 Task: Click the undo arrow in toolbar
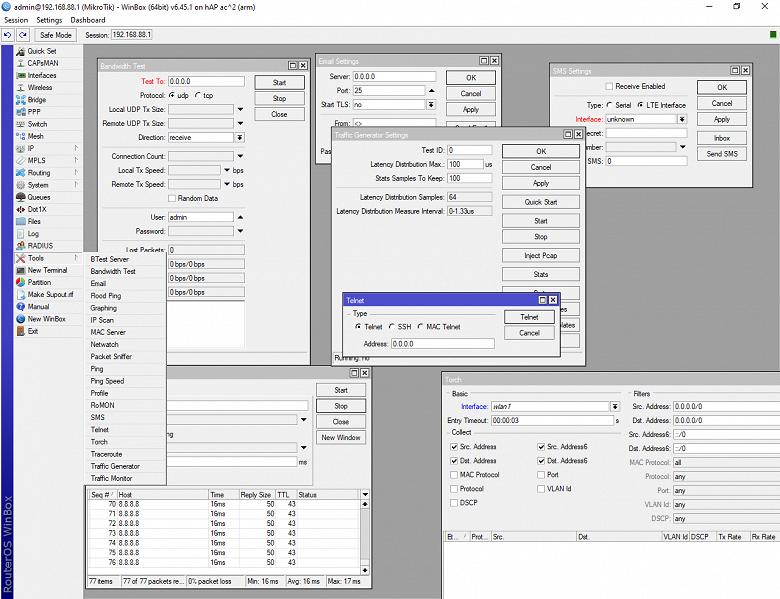[8, 35]
